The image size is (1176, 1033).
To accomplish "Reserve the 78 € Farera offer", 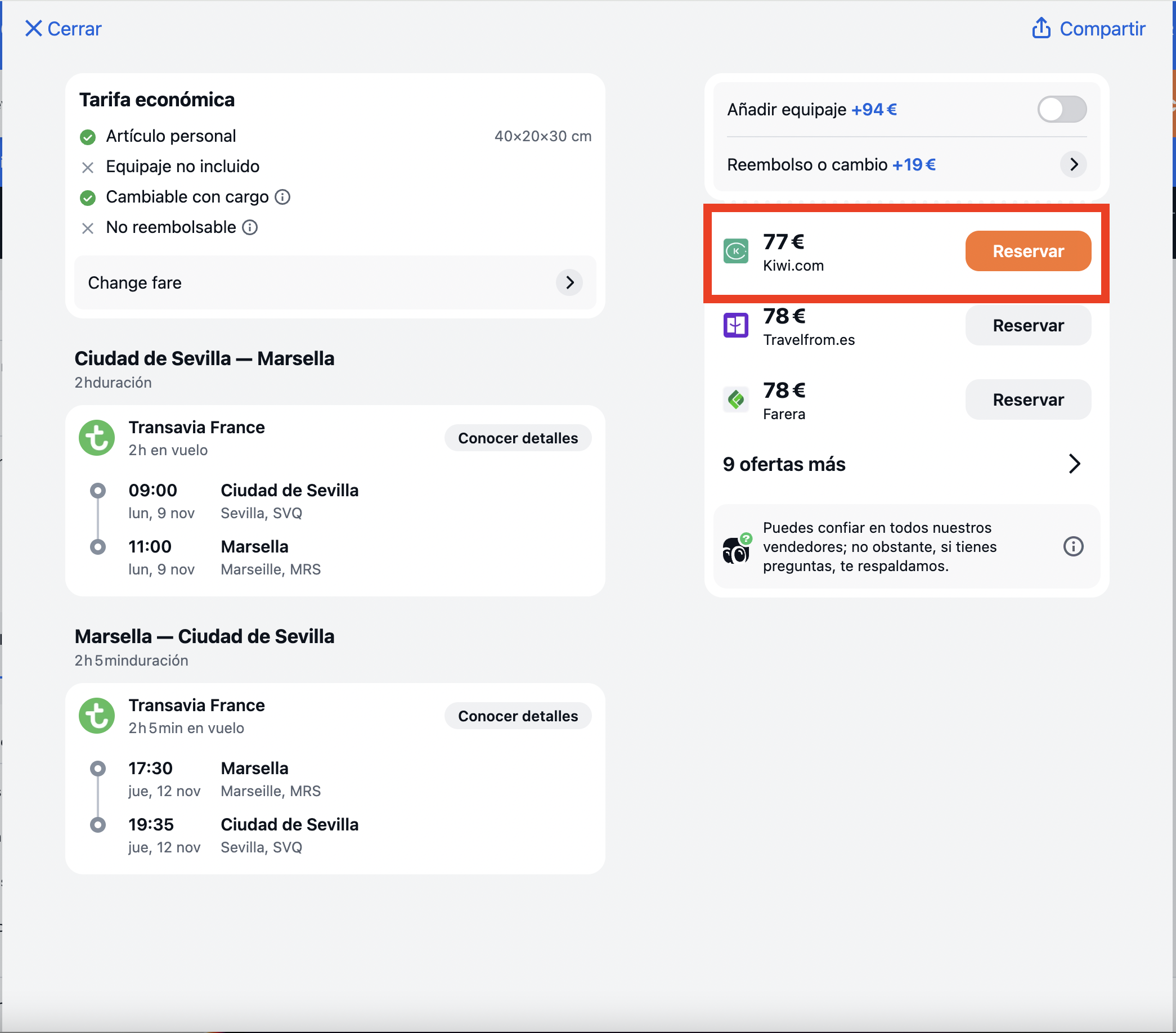I will [x=1027, y=399].
